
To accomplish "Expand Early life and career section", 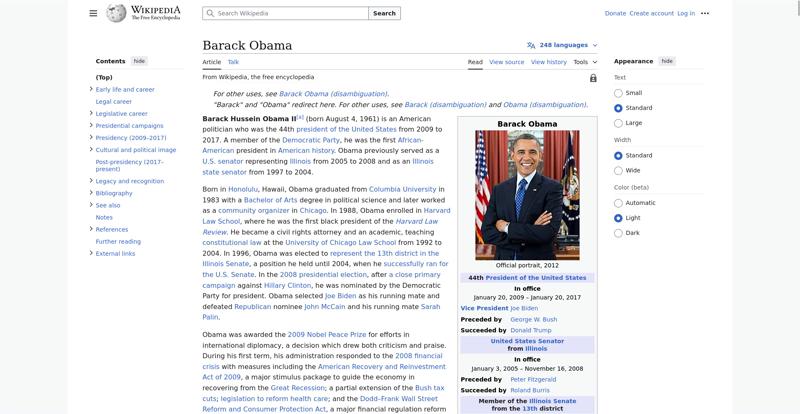I will pos(91,89).
